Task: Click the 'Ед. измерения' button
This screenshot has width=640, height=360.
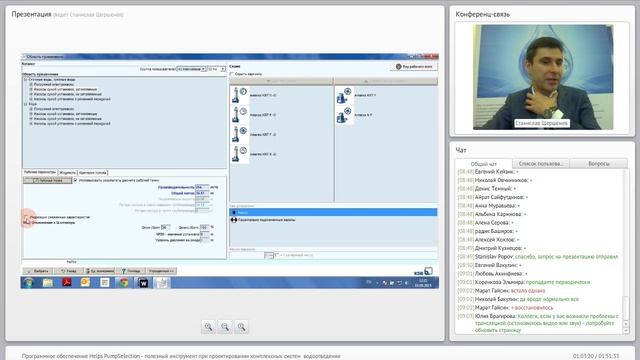Action: coord(100,271)
